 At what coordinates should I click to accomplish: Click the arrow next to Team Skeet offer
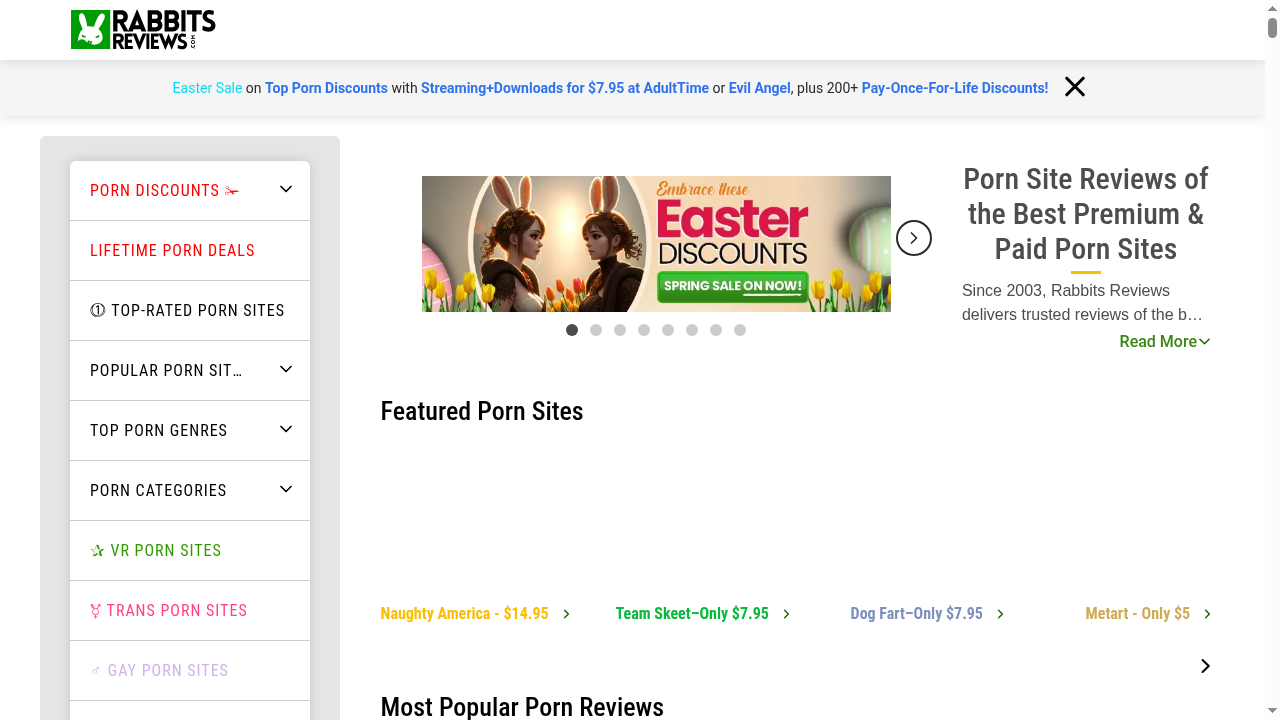coord(787,613)
